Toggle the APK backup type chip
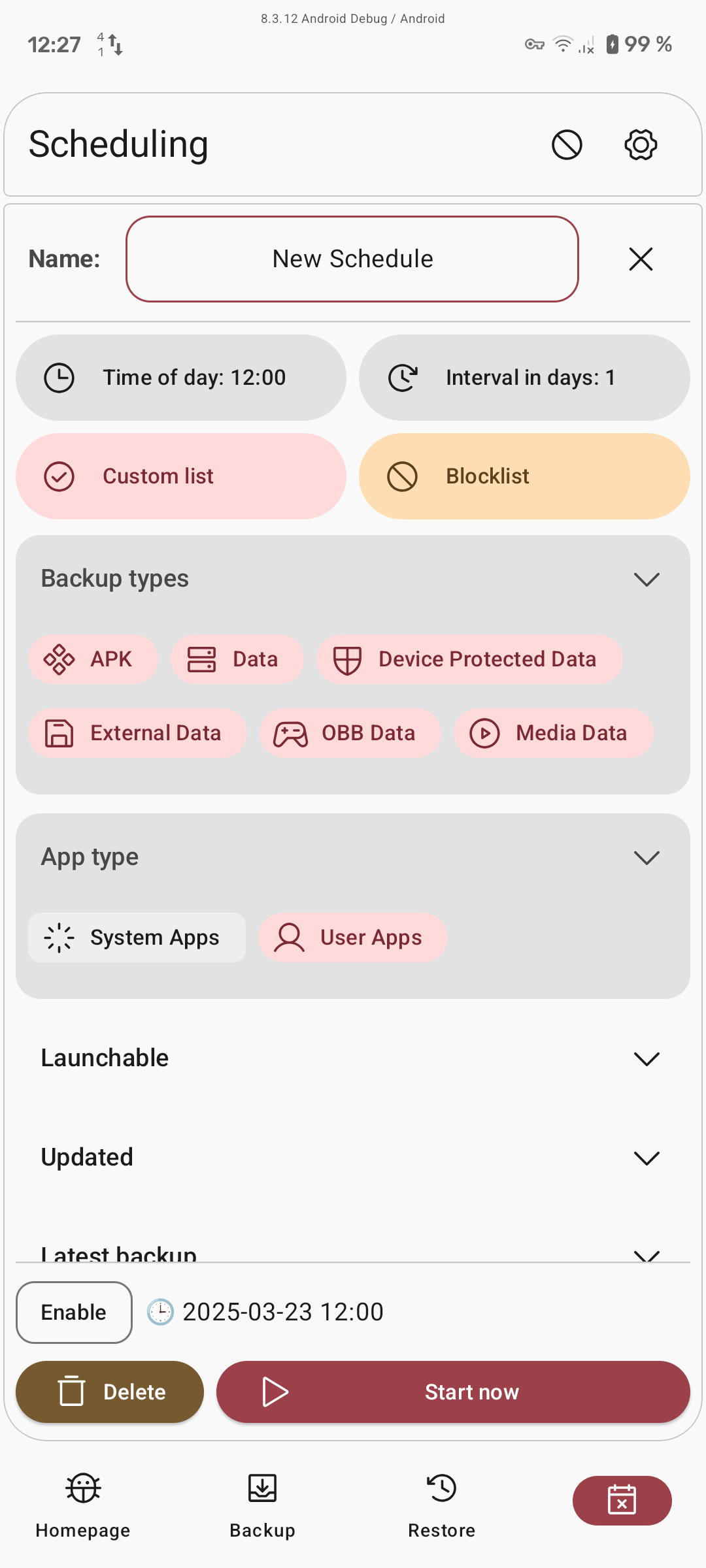 click(x=93, y=659)
